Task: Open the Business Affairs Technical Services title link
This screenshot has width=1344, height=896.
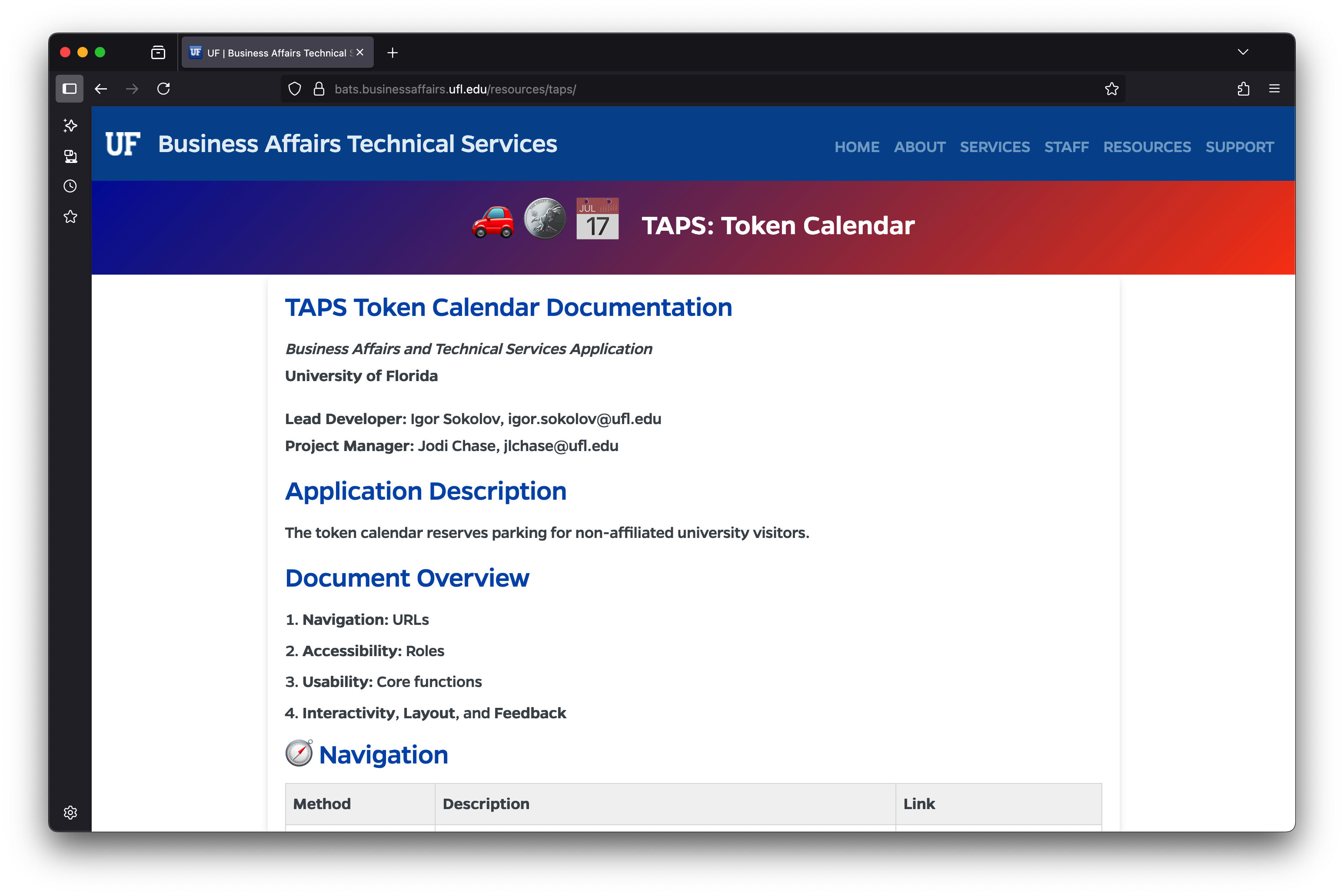Action: coord(357,143)
